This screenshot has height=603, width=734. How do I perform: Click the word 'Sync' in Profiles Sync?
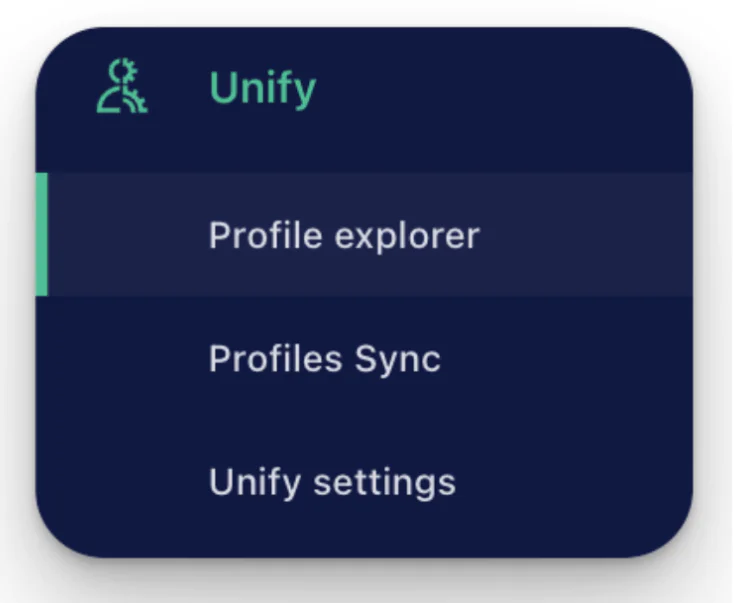397,360
